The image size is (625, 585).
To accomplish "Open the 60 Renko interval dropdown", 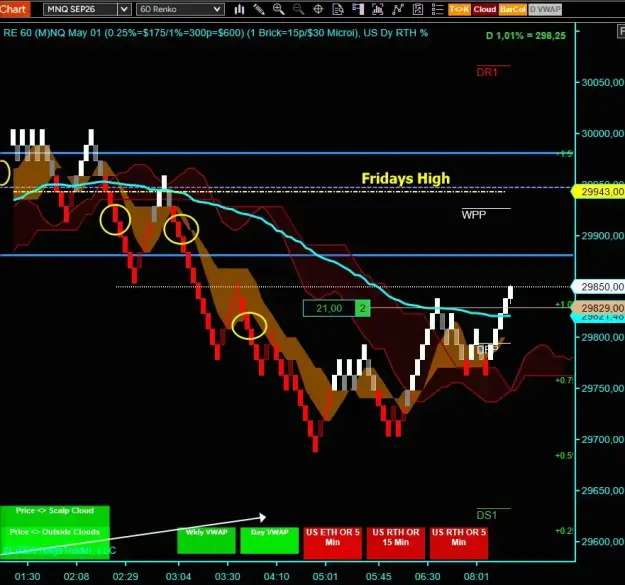I will point(180,9).
